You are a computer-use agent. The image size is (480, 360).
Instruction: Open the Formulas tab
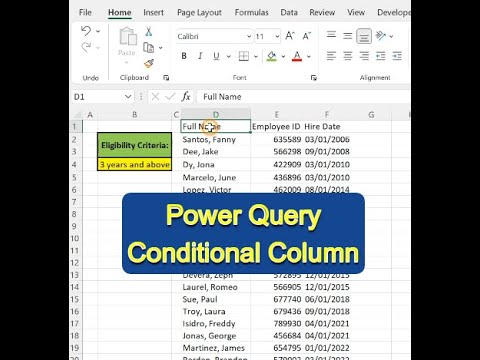coord(251,13)
